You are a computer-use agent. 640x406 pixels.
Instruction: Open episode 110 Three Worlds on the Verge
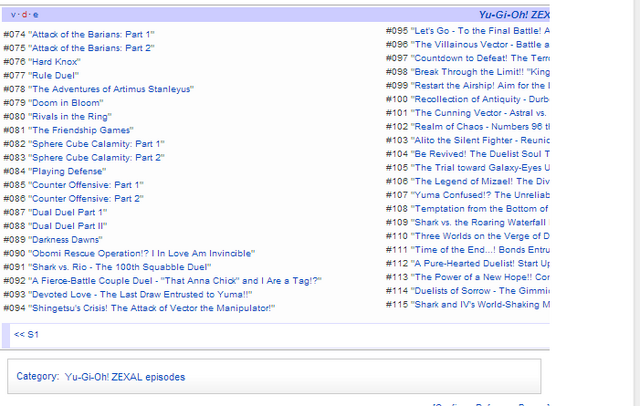[x=480, y=236]
